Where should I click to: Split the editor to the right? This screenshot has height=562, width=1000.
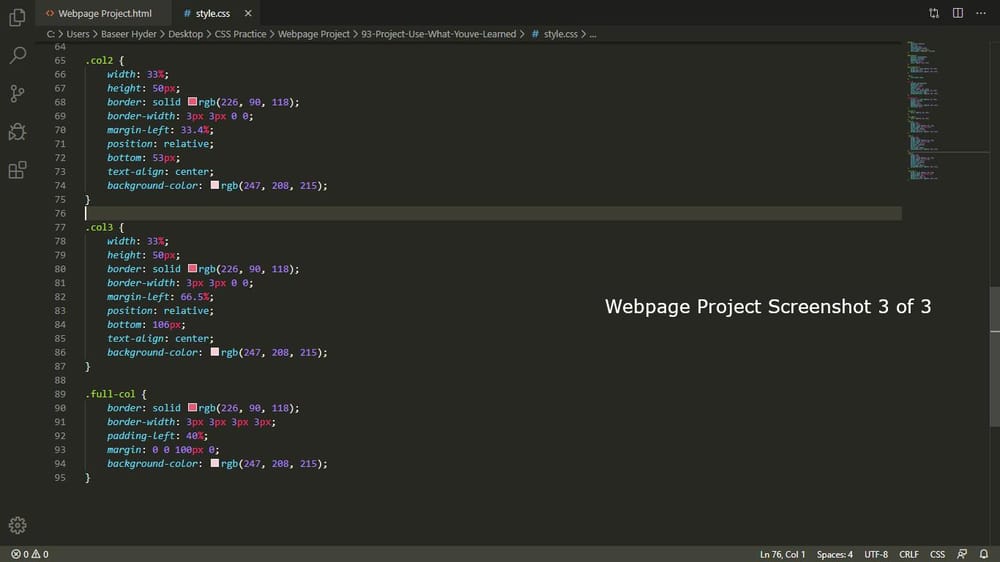[958, 13]
